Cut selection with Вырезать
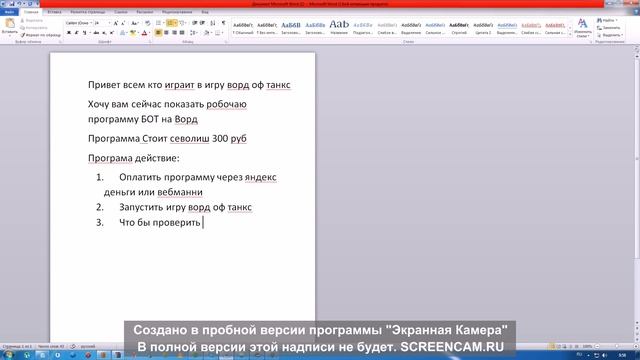The height and width of the screenshot is (360, 640). point(31,20)
